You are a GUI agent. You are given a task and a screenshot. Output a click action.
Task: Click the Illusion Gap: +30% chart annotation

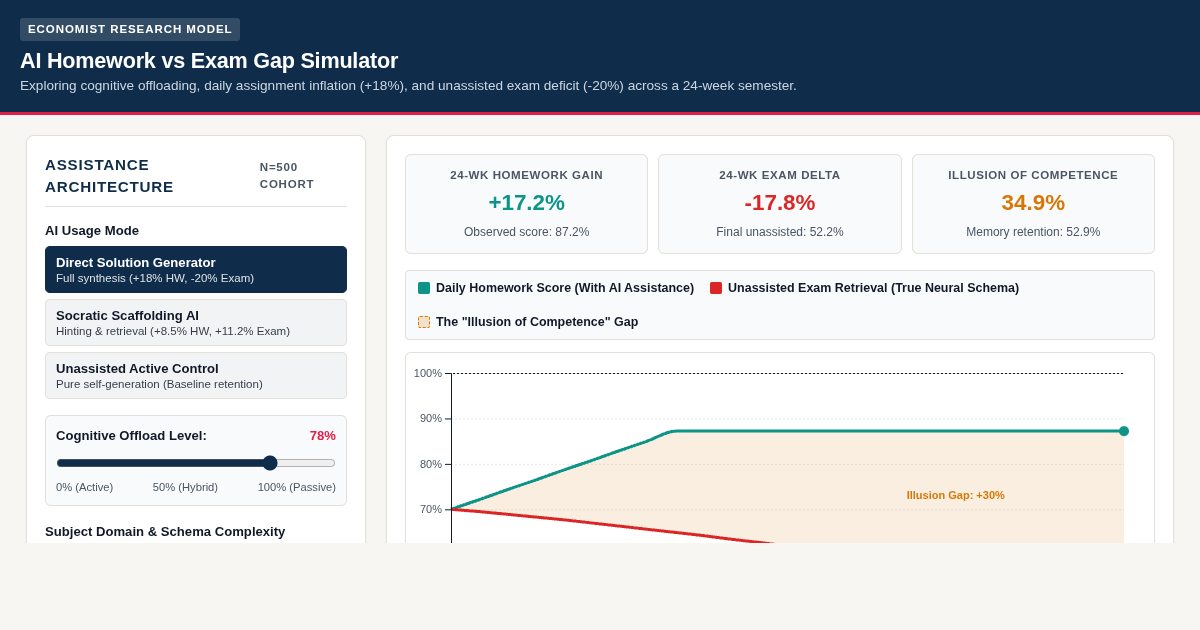(956, 495)
